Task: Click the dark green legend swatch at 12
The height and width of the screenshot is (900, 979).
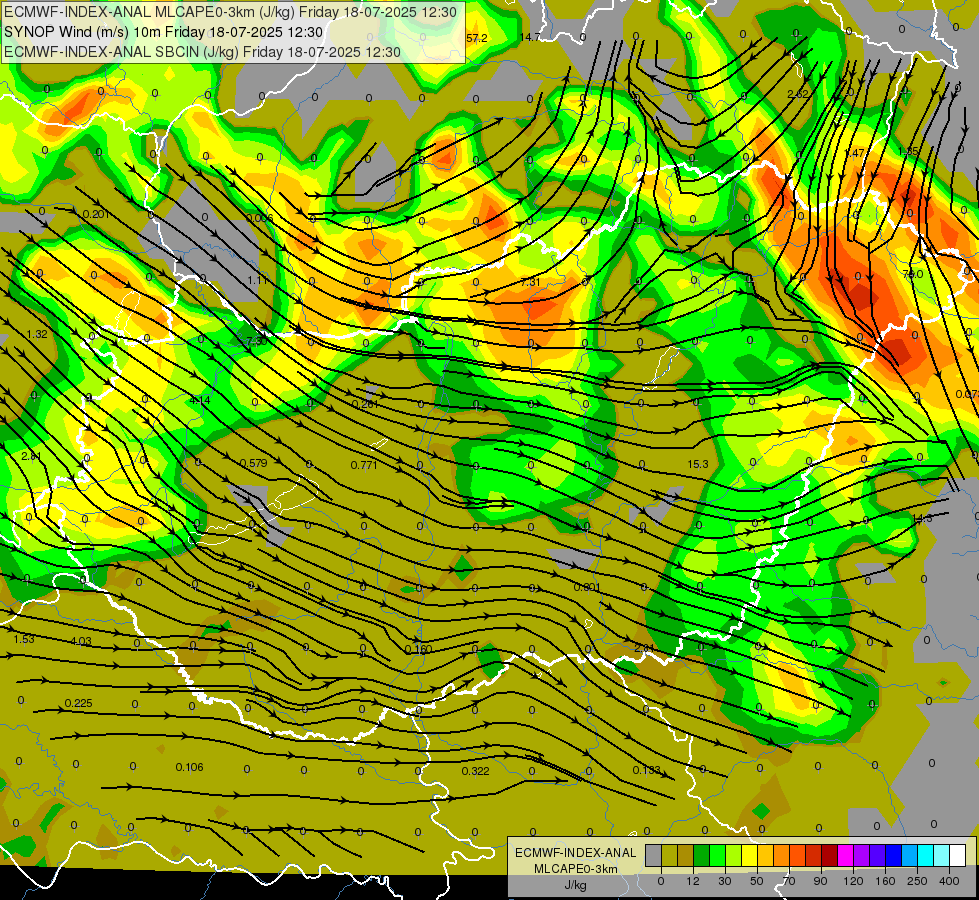Action: [702, 855]
